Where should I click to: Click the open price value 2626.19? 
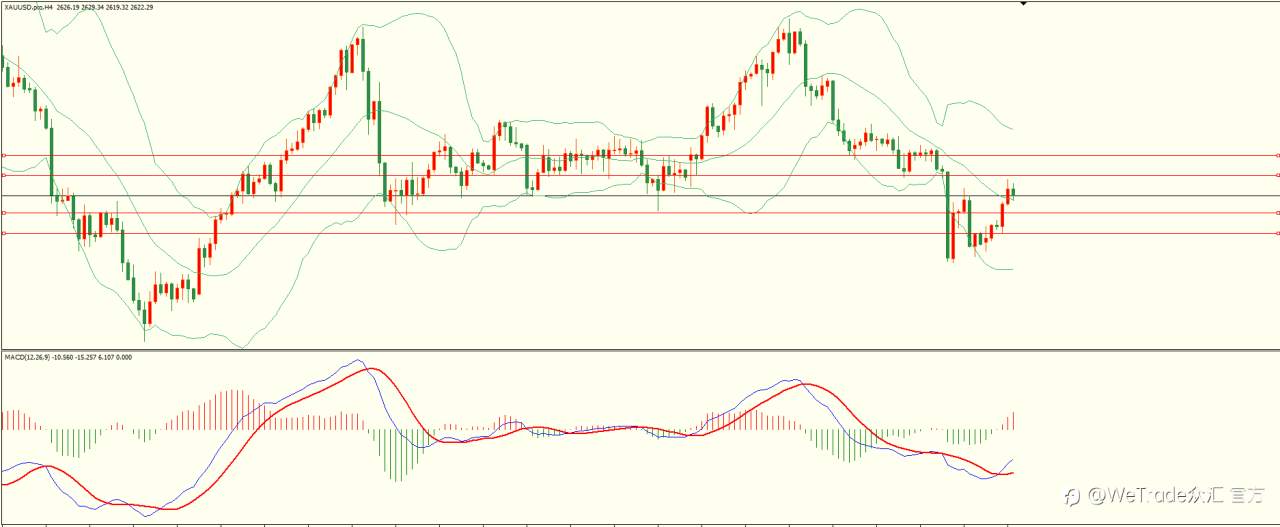[68, 7]
